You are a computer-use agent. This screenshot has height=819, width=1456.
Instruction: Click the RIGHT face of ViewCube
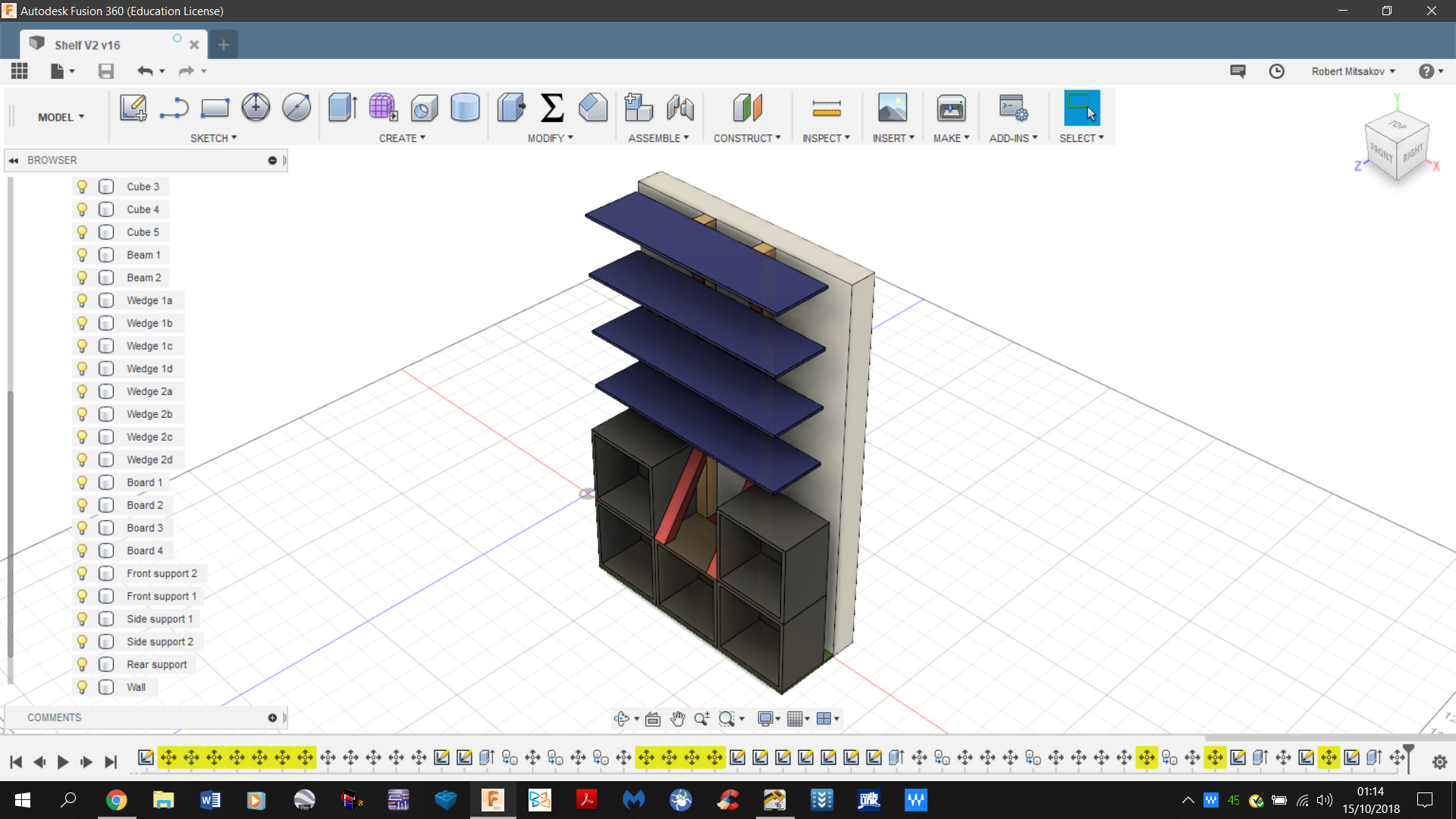tap(1412, 153)
